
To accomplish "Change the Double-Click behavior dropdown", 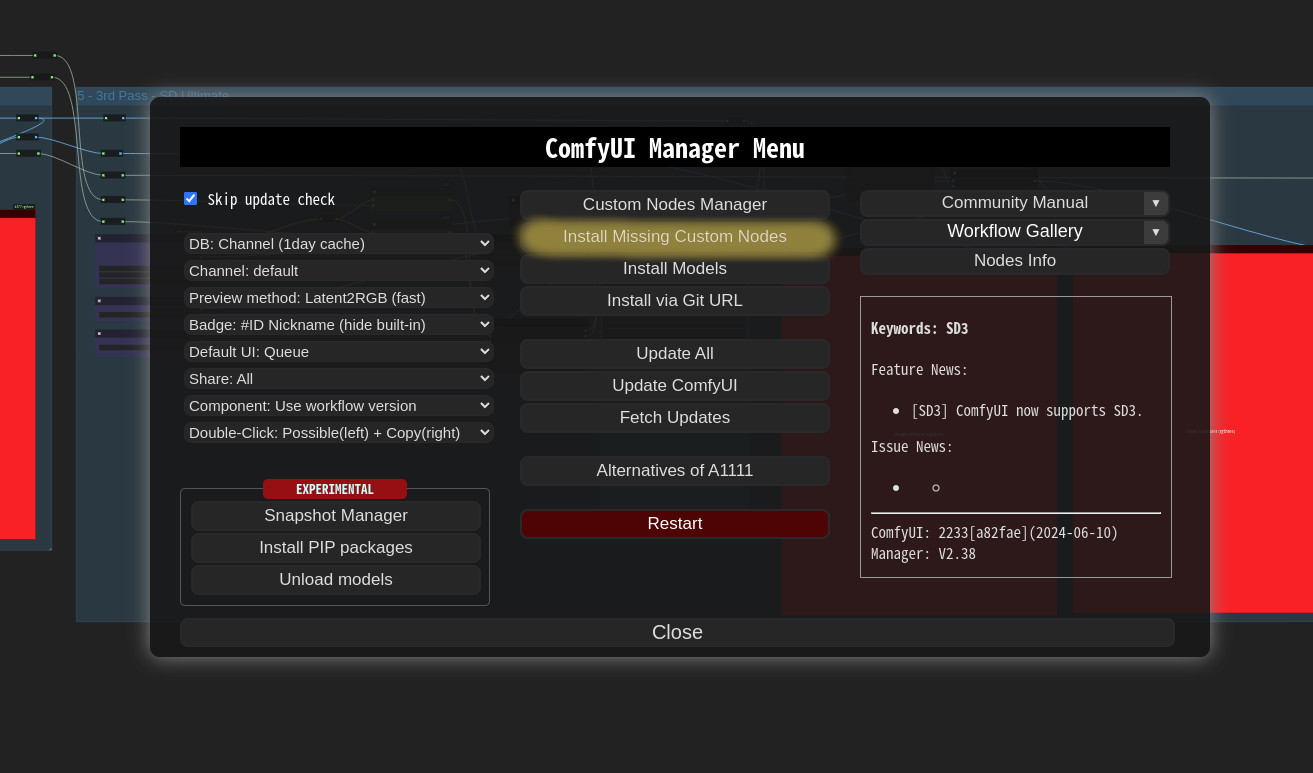I will point(338,433).
